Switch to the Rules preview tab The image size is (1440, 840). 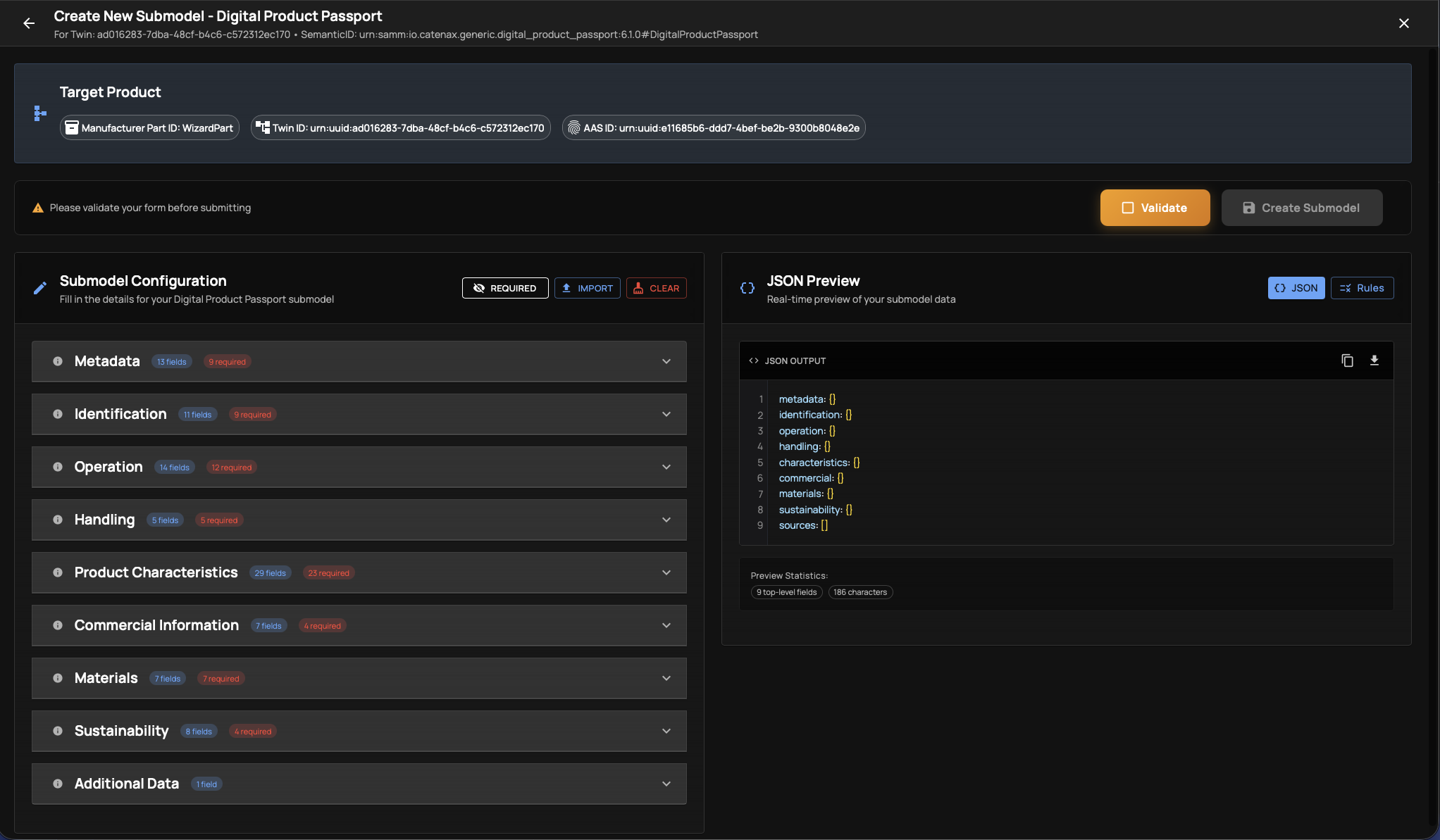click(x=1362, y=288)
